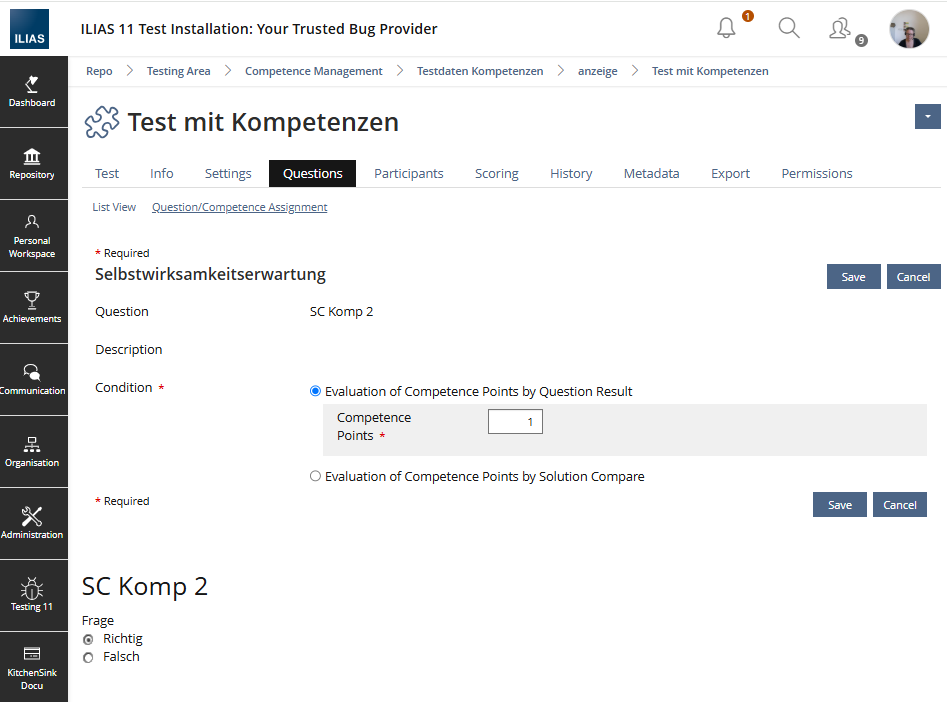
Task: Click the Competence Points input field
Action: coord(515,422)
